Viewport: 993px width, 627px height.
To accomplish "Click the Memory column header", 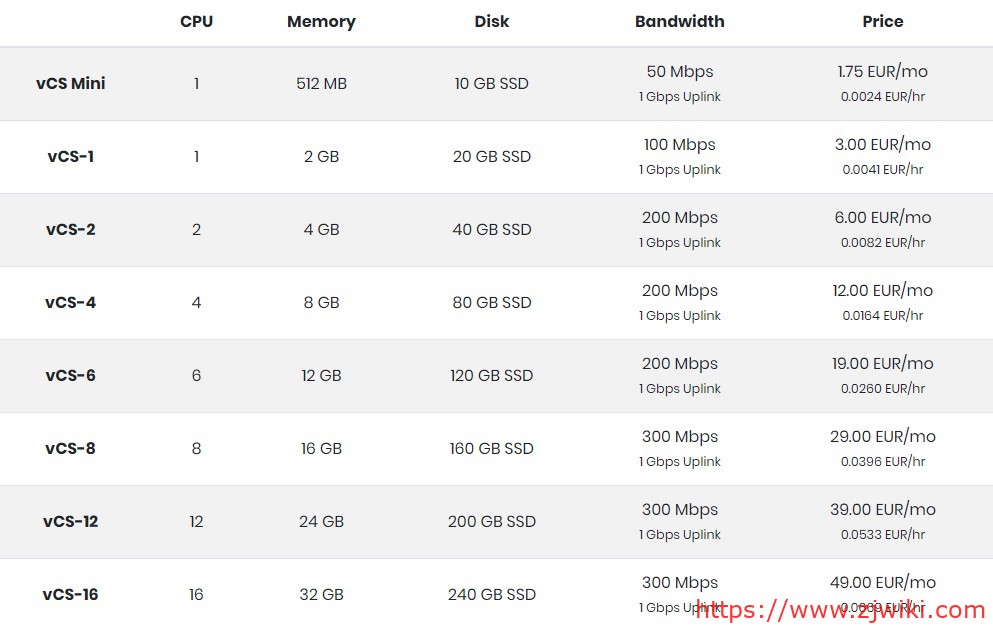I will tap(321, 22).
